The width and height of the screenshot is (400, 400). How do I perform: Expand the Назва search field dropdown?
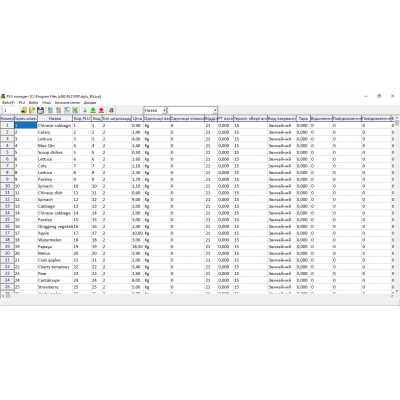tap(164, 110)
